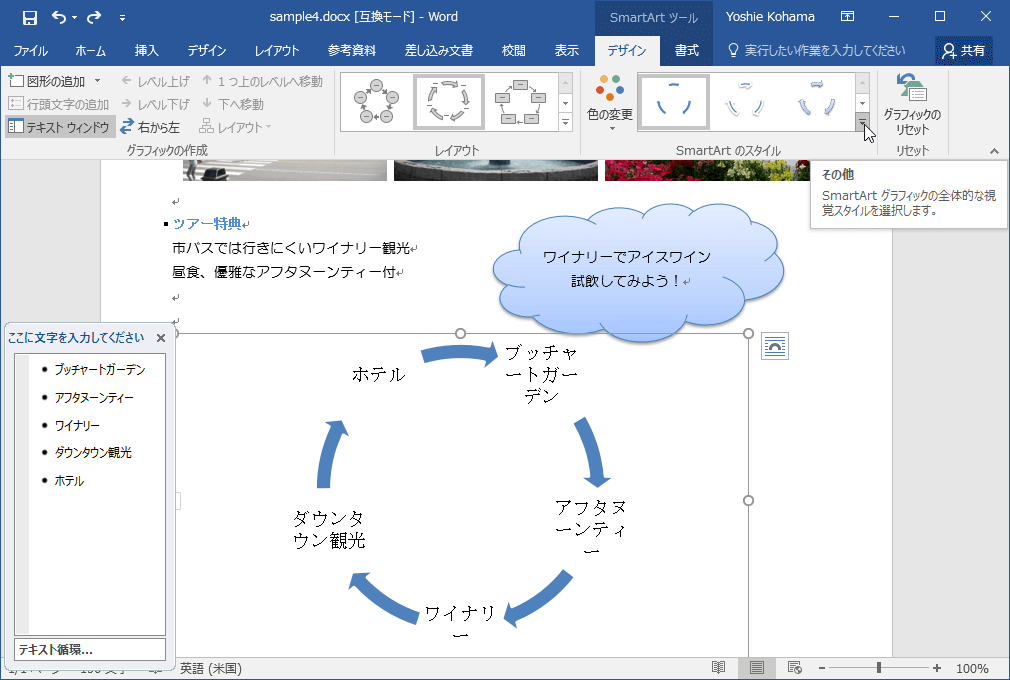Save the document with the floppy icon
1010x680 pixels.
coord(30,17)
